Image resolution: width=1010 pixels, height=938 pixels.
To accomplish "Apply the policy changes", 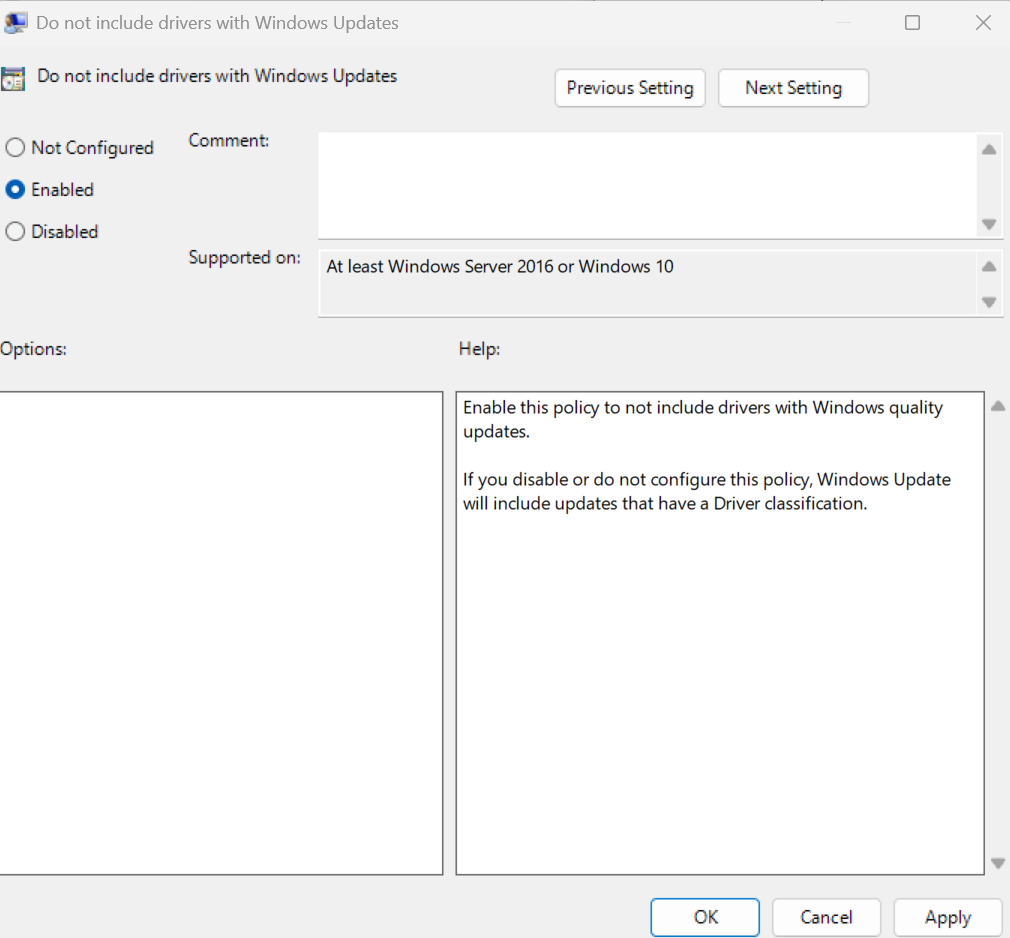I will [x=948, y=917].
